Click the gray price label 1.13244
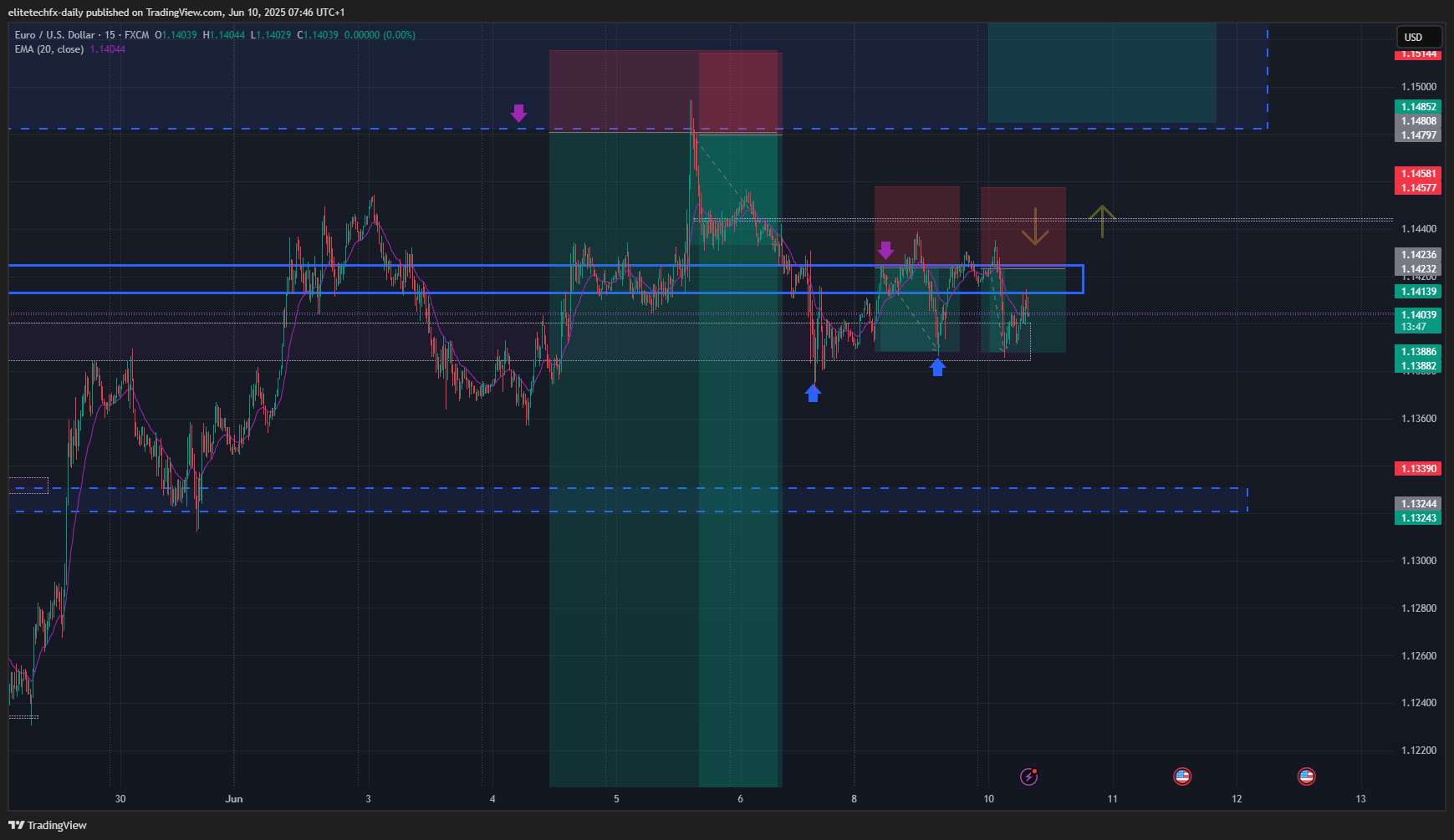This screenshot has width=1454, height=840. click(1418, 504)
